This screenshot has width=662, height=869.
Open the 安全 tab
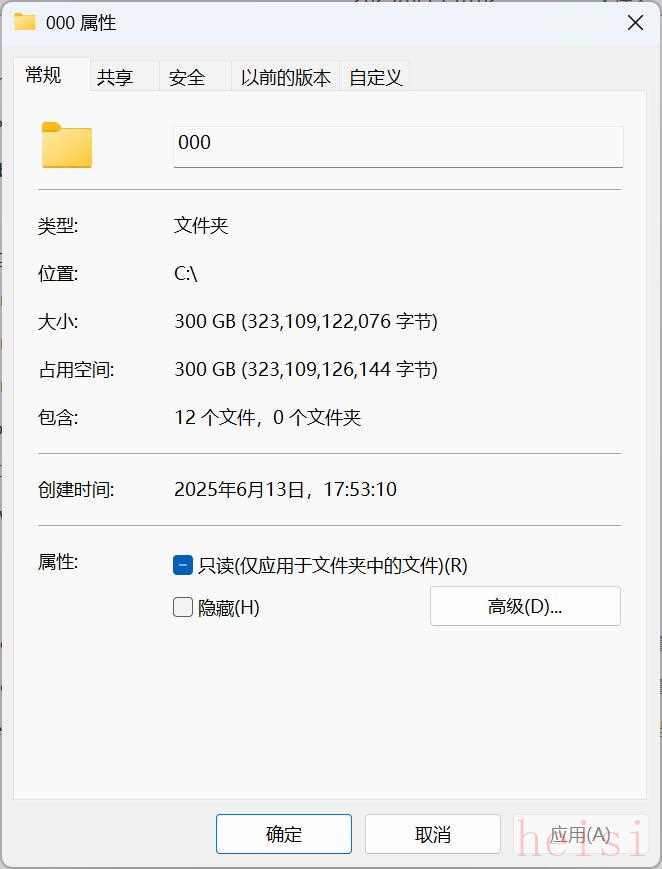pos(187,77)
